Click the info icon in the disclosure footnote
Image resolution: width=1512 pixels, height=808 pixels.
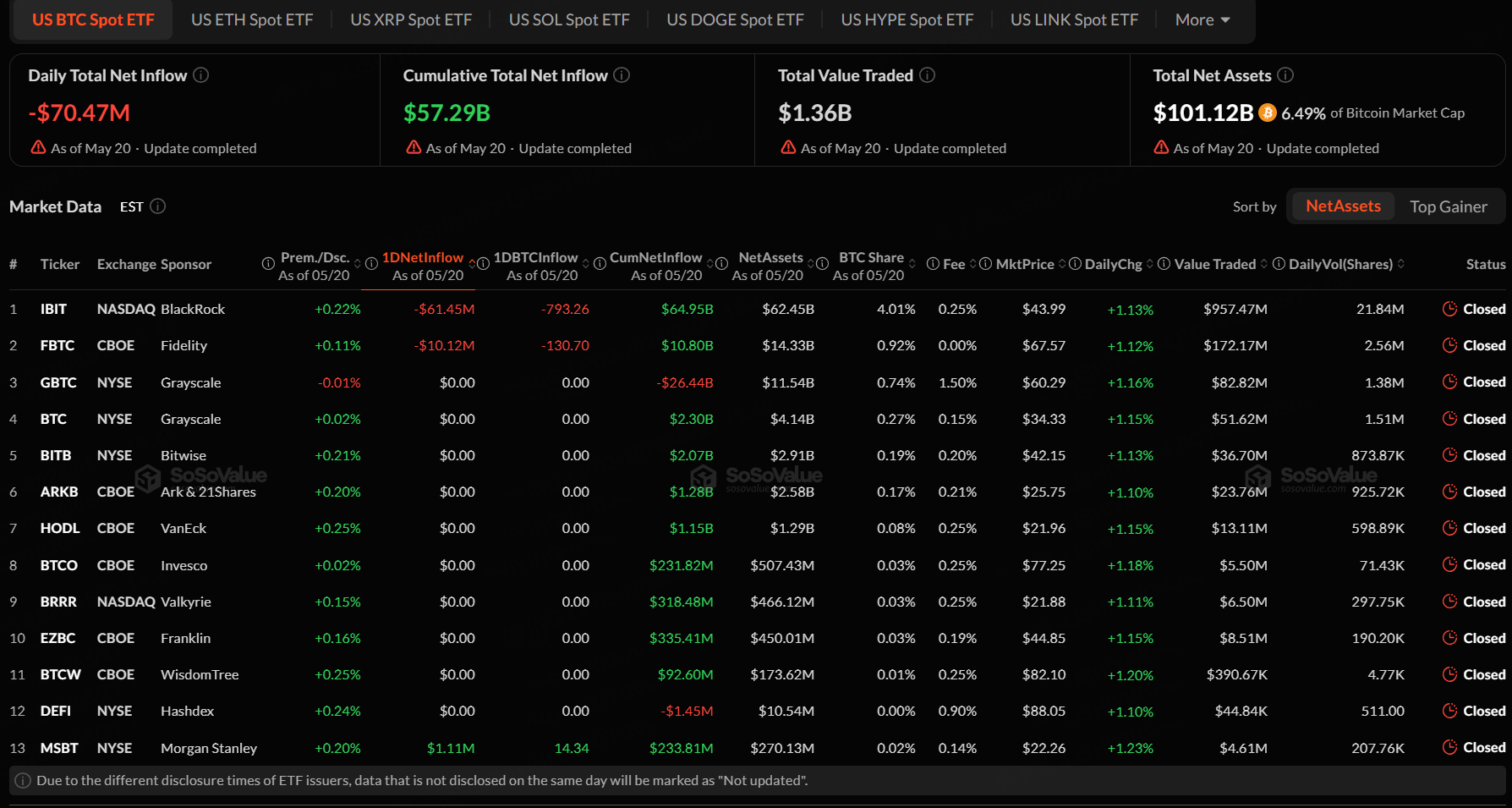pyautogui.click(x=23, y=780)
